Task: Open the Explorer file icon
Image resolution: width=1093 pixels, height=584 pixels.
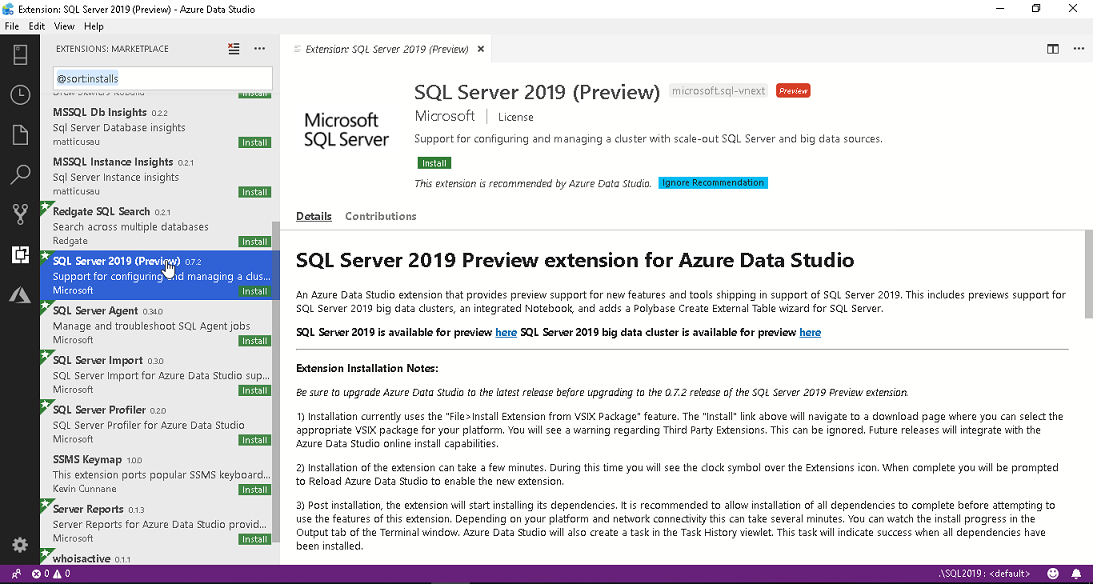Action: (x=20, y=135)
